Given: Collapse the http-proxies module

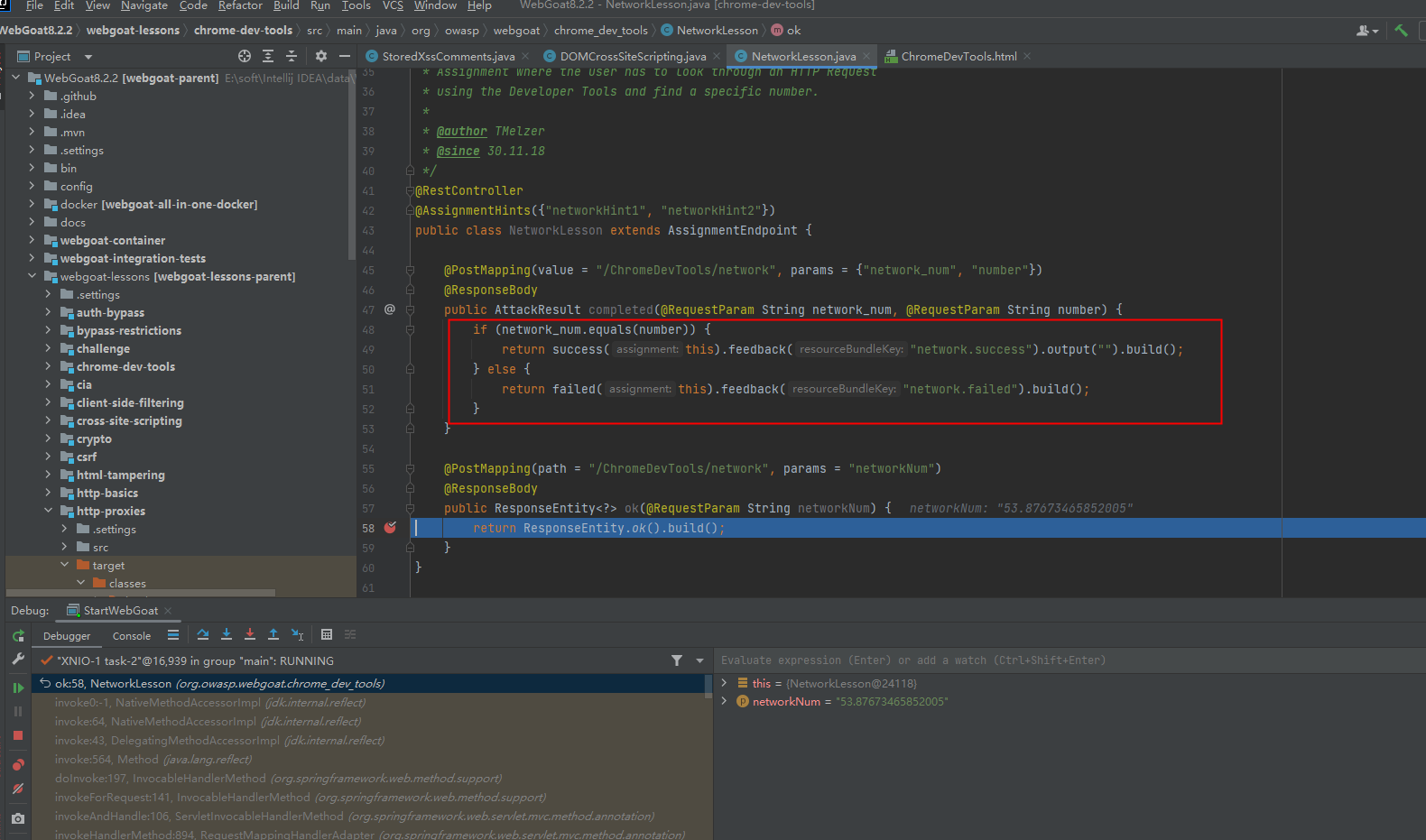Looking at the screenshot, I should coord(48,511).
